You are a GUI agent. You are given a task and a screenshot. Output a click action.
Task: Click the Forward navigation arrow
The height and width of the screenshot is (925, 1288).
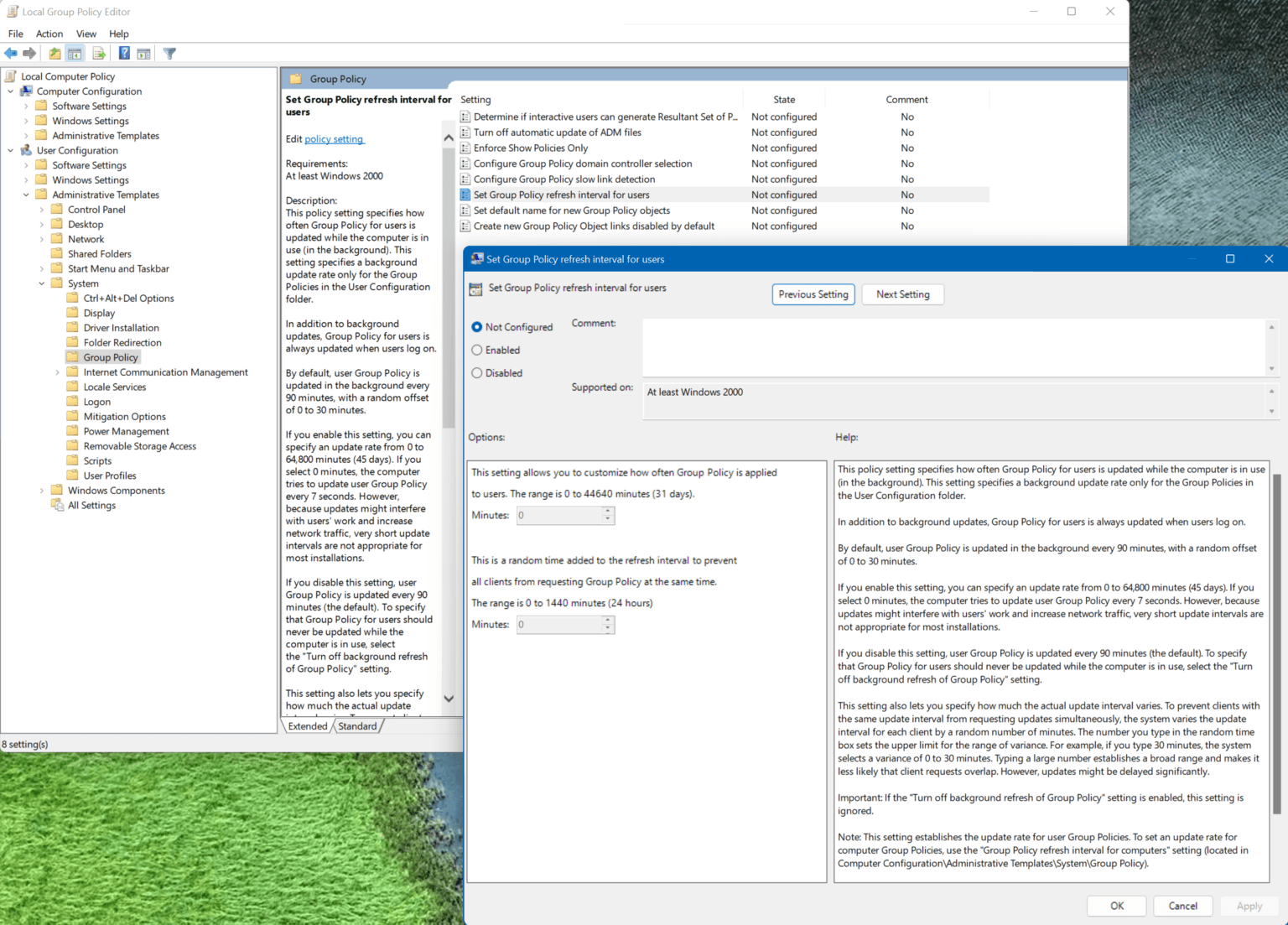pos(30,53)
